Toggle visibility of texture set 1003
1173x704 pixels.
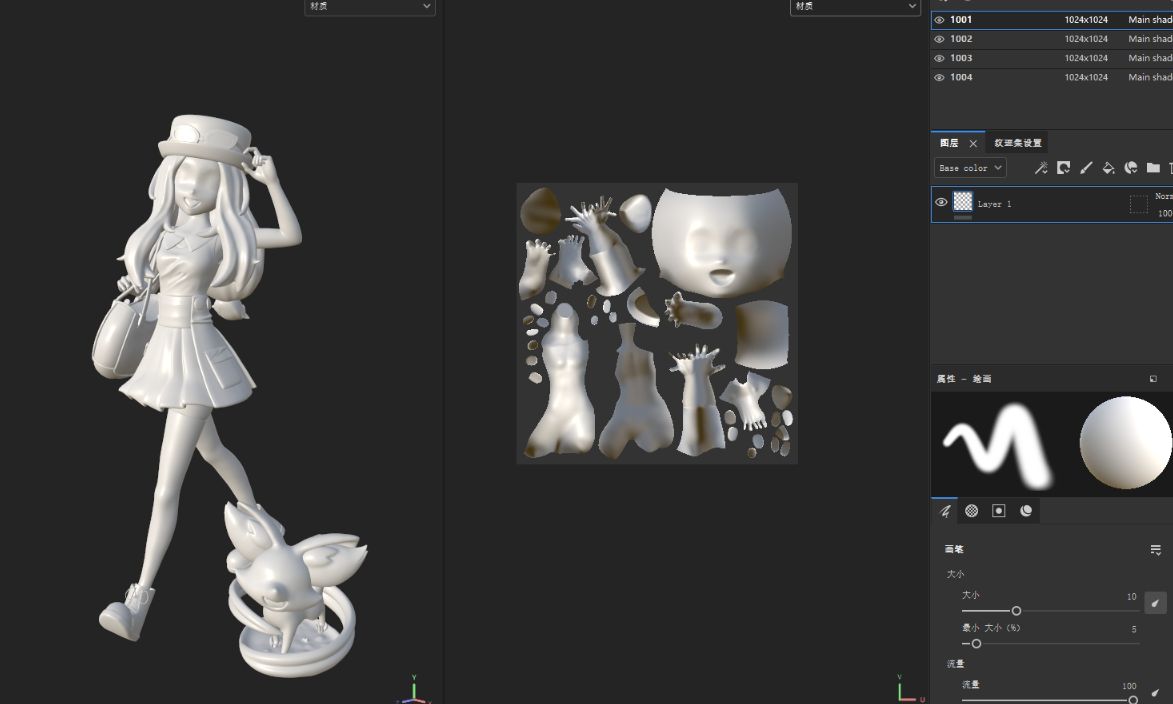click(x=939, y=58)
